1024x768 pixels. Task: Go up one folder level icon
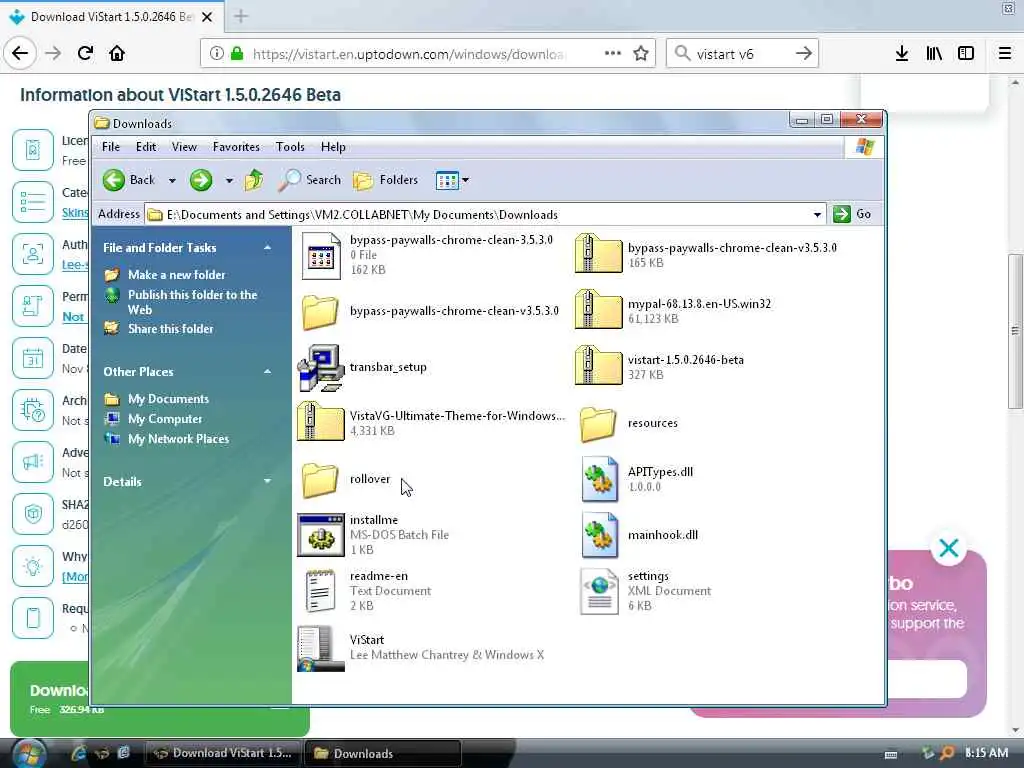[253, 180]
